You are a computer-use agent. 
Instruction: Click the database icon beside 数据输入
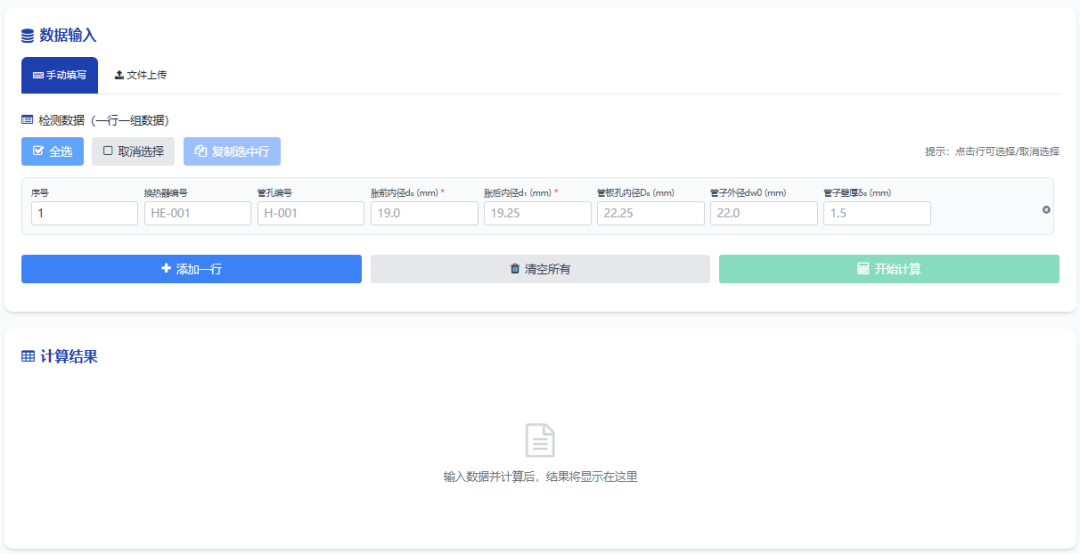(28, 36)
